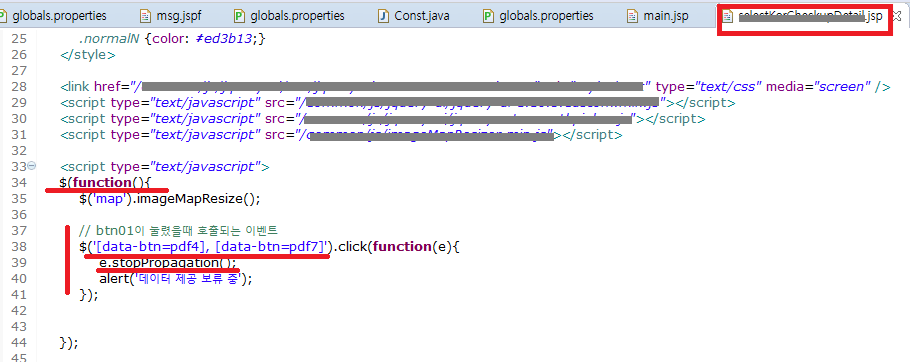The height and width of the screenshot is (362, 910).
Task: Select globals.properties tab preceding msg.jspf
Action: (x=53, y=16)
